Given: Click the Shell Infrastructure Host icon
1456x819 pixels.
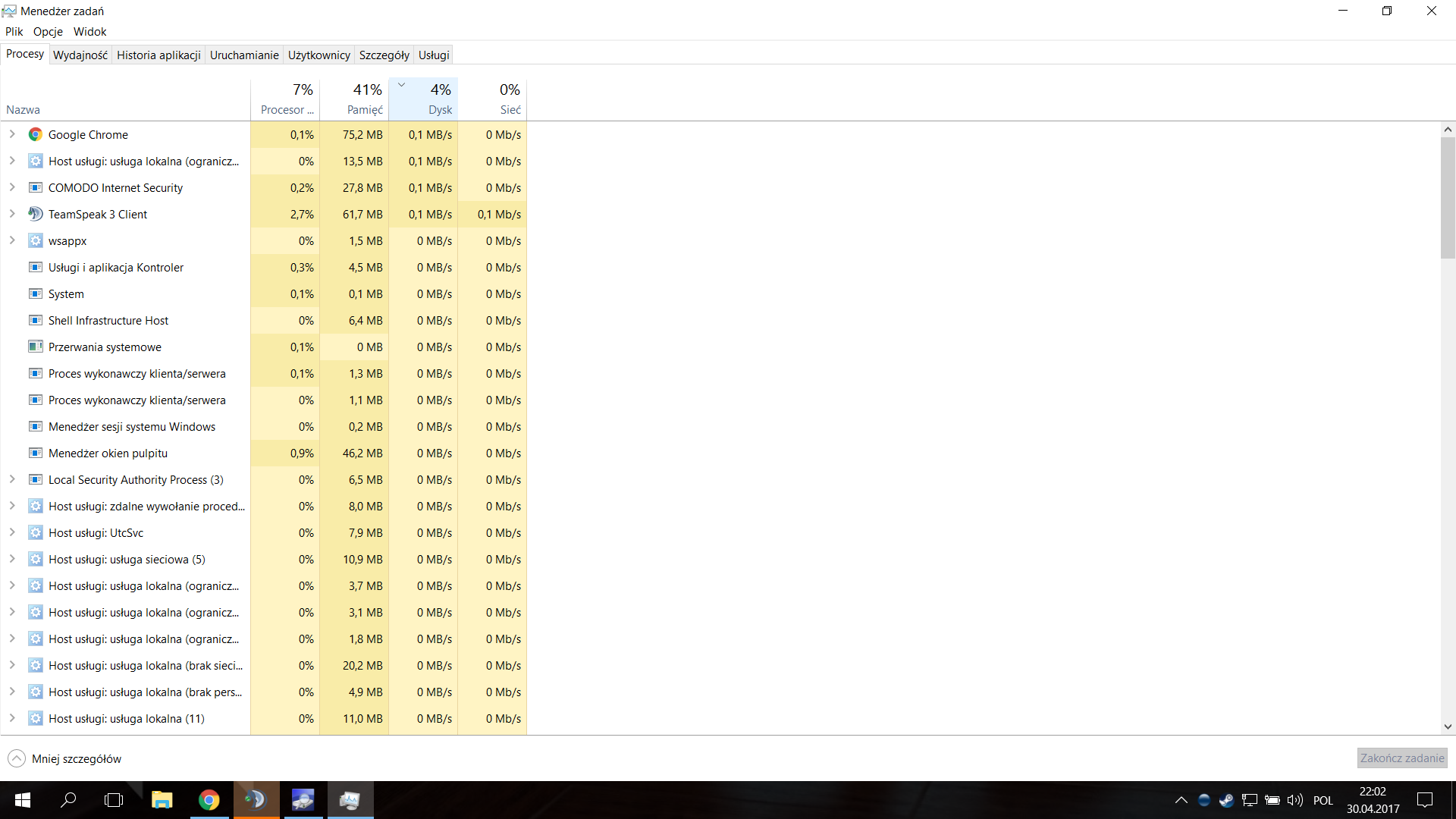Looking at the screenshot, I should (35, 320).
